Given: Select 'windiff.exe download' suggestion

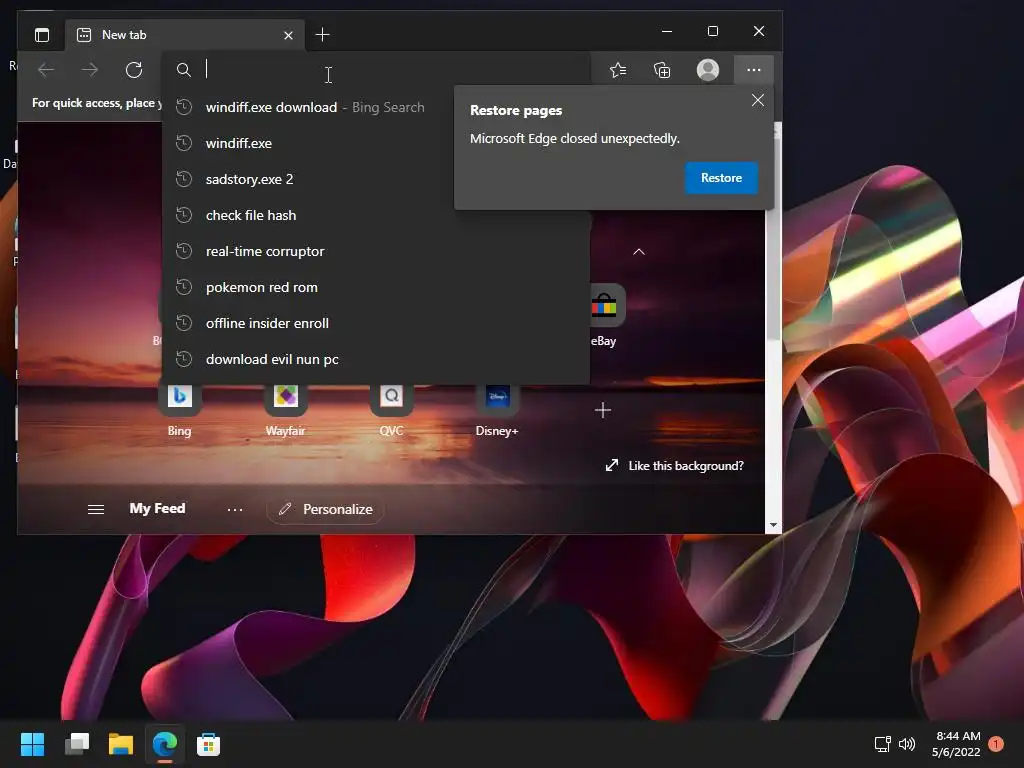Looking at the screenshot, I should [376, 107].
